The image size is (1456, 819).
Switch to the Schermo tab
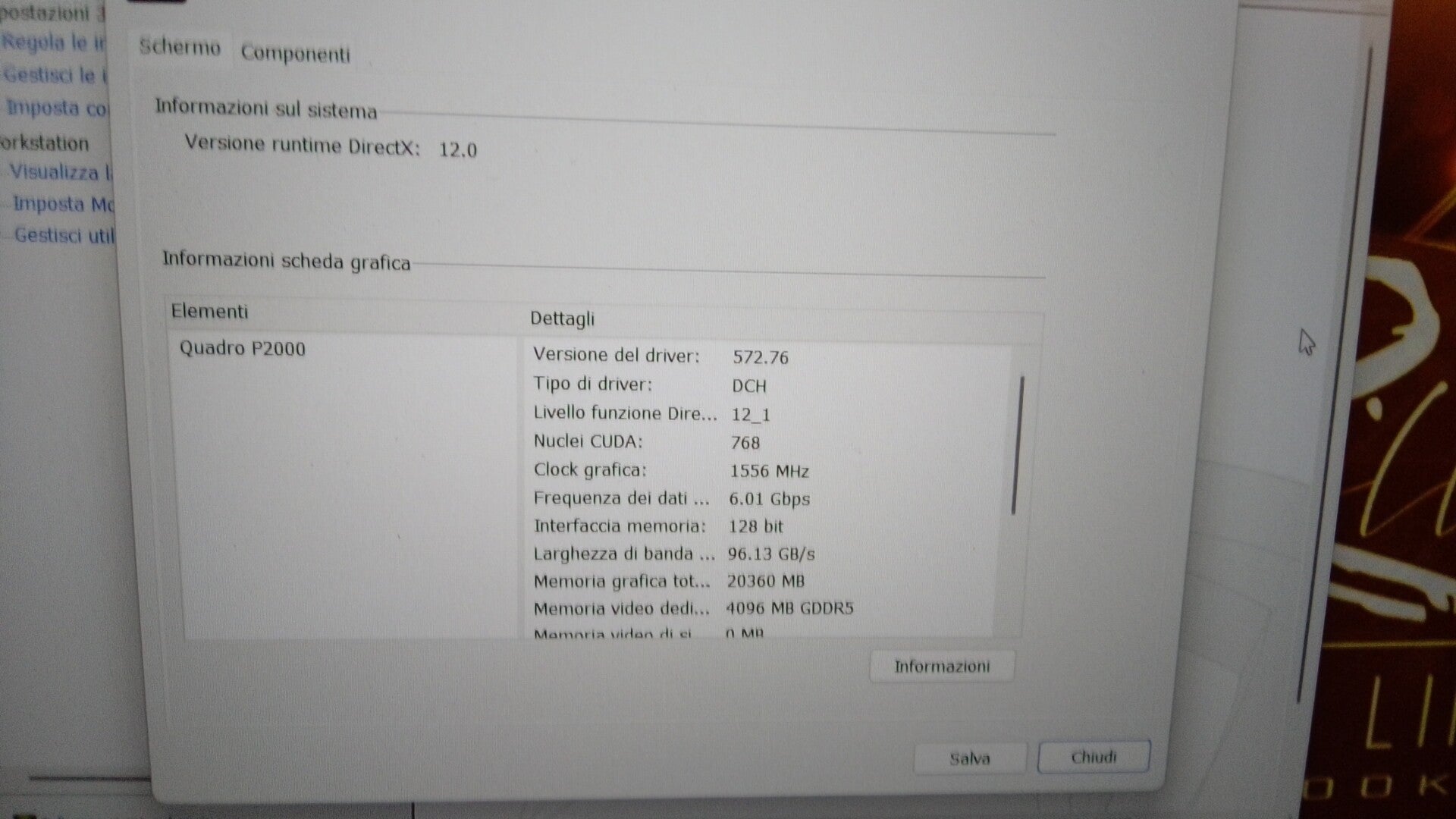180,48
